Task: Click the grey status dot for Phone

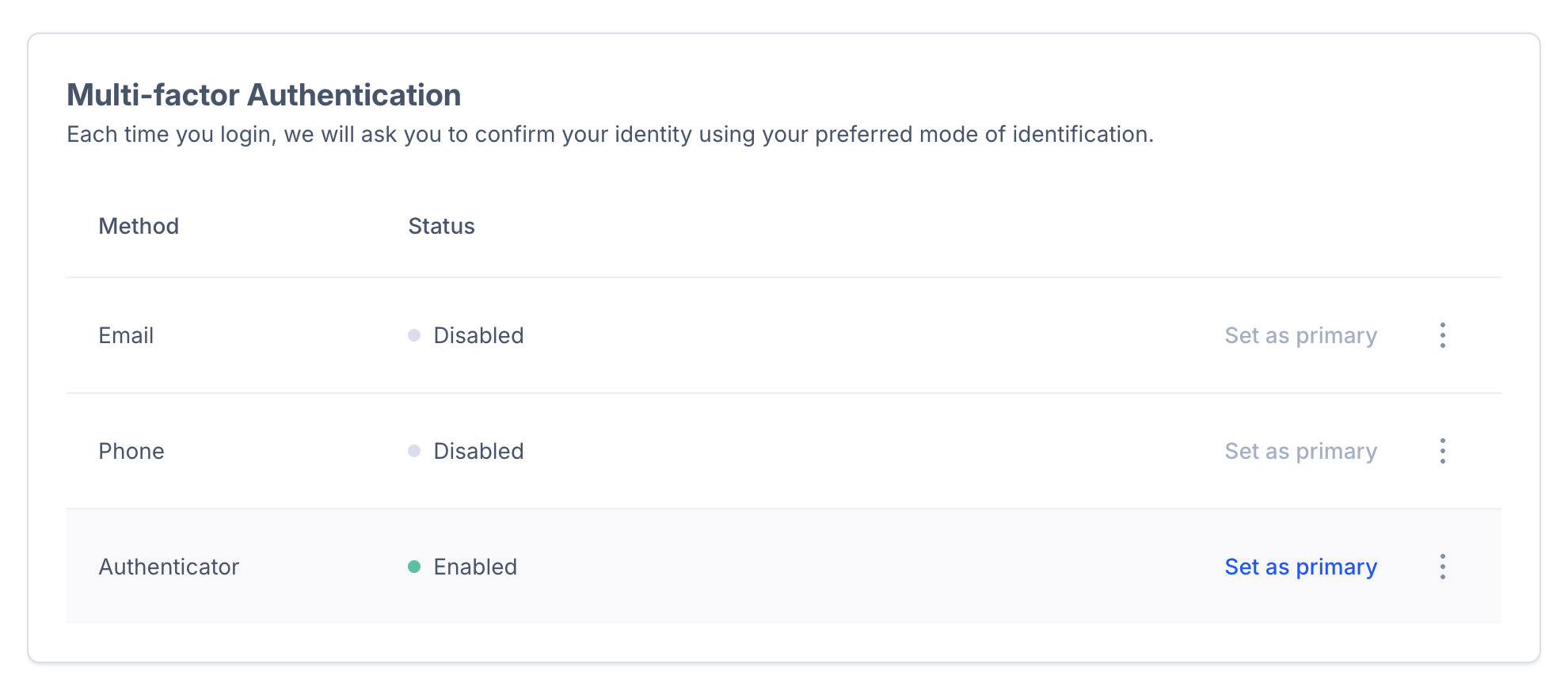Action: [414, 451]
